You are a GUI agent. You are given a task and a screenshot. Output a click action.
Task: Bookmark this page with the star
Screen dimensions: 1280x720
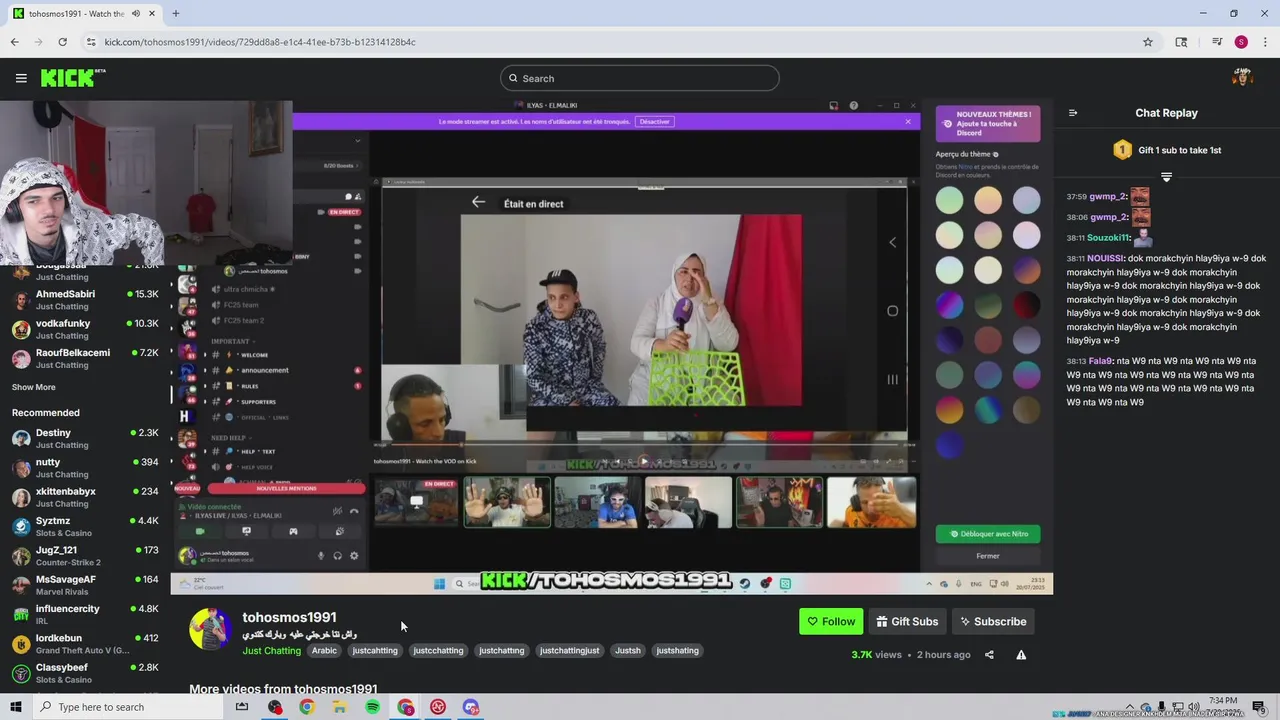[x=1148, y=42]
